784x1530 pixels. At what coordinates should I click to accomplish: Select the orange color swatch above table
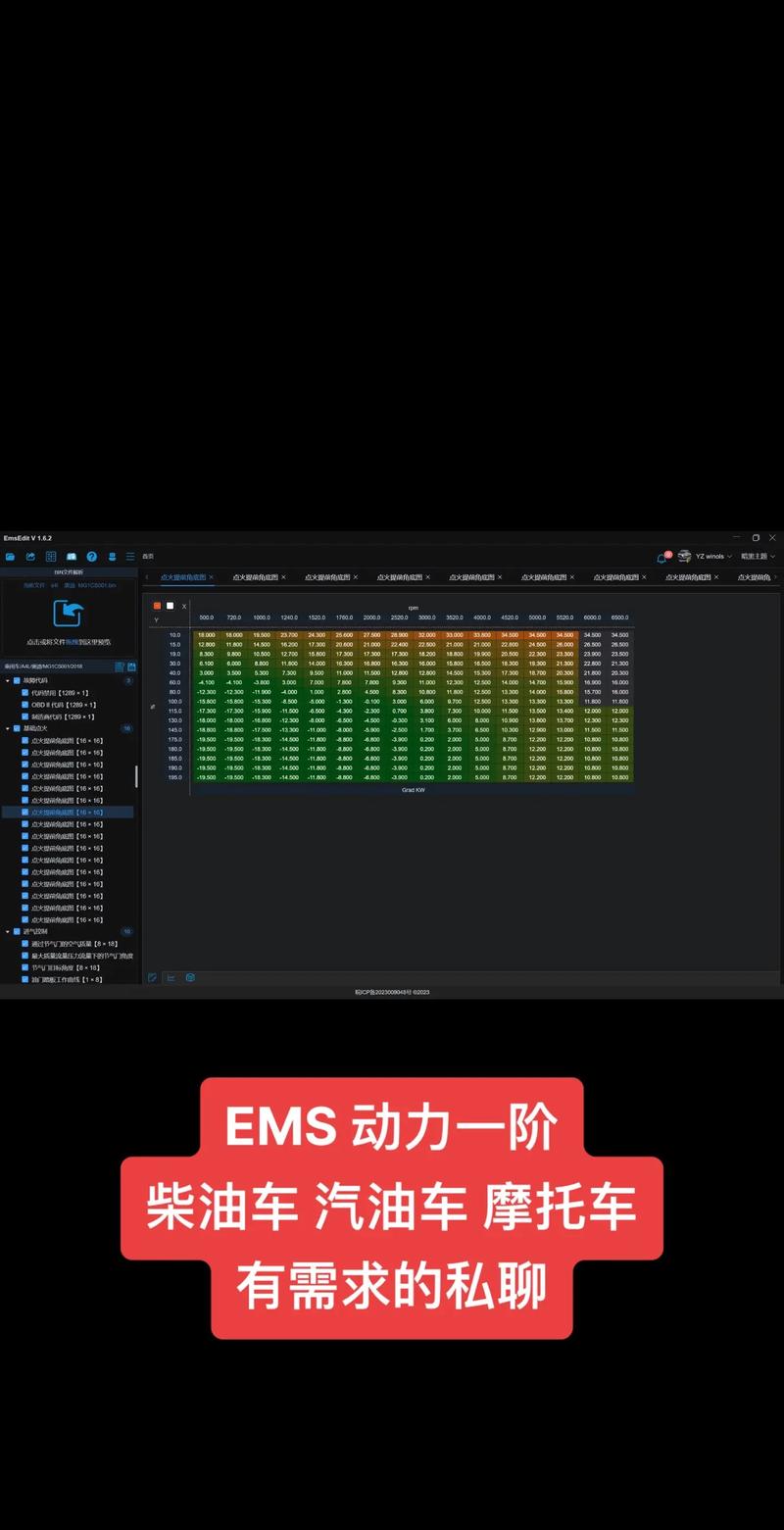point(157,606)
